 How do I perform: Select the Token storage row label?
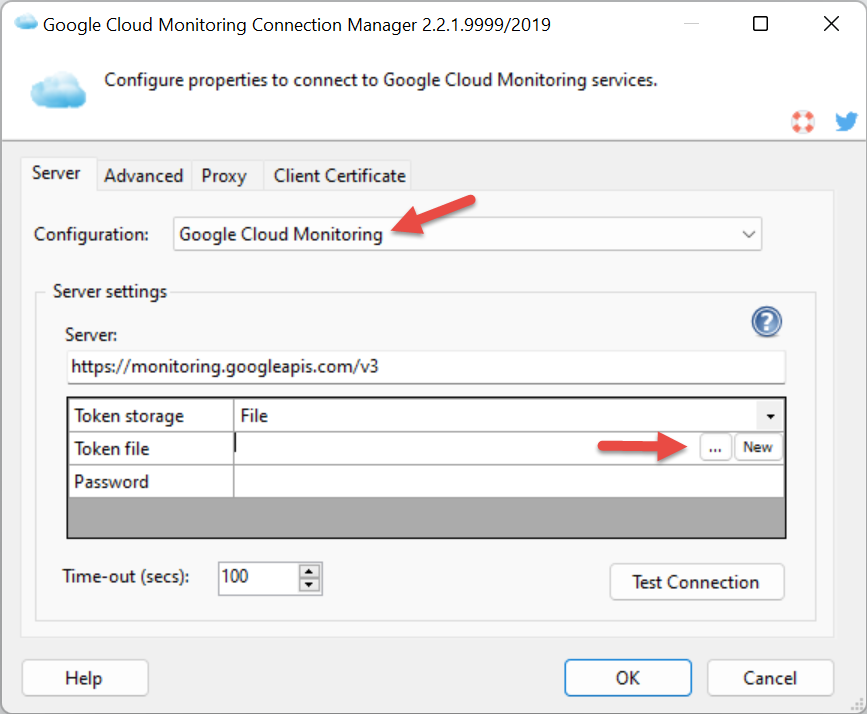150,416
